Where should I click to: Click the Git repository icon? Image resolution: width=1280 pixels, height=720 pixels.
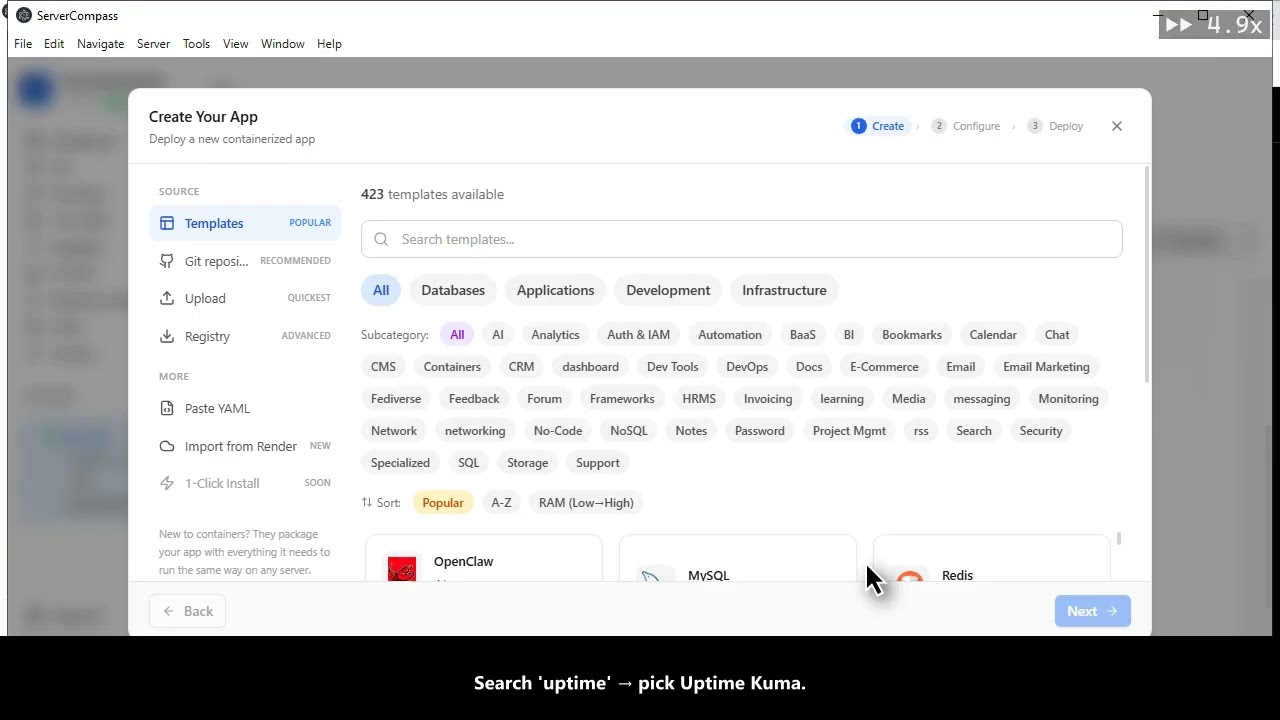pos(167,261)
